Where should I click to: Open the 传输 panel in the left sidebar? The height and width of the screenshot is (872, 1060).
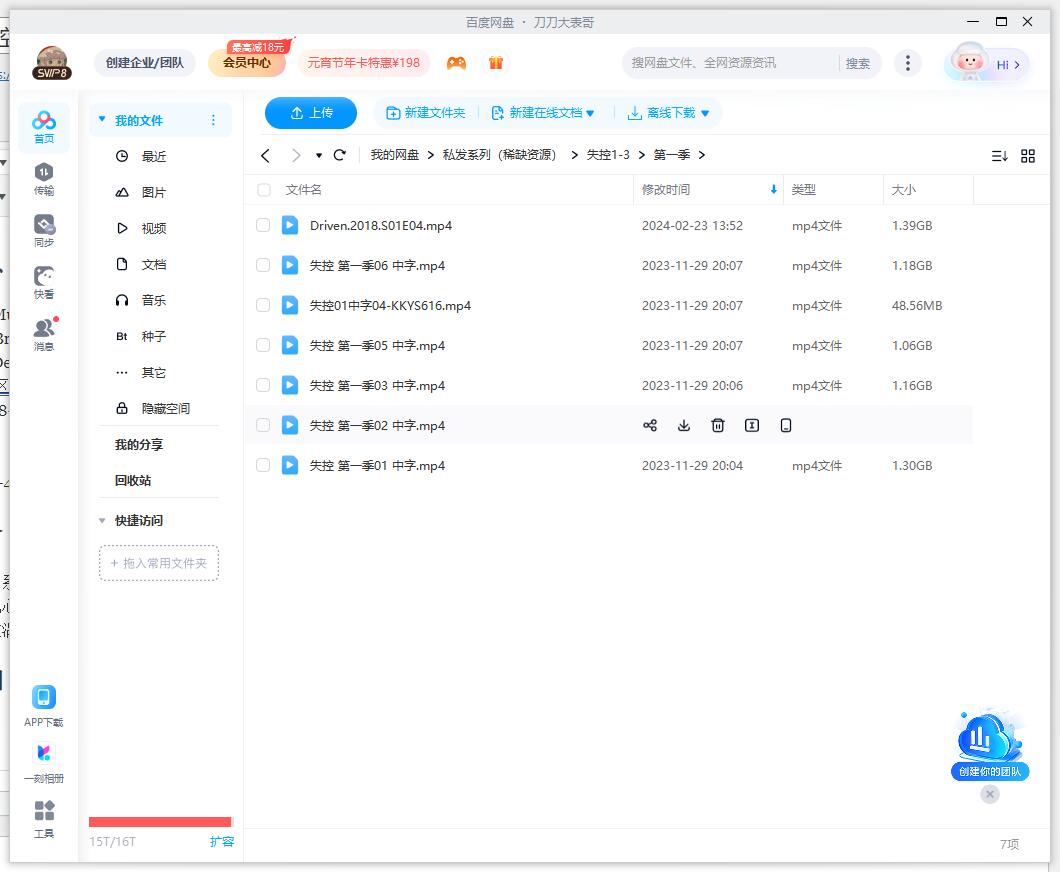(x=43, y=180)
